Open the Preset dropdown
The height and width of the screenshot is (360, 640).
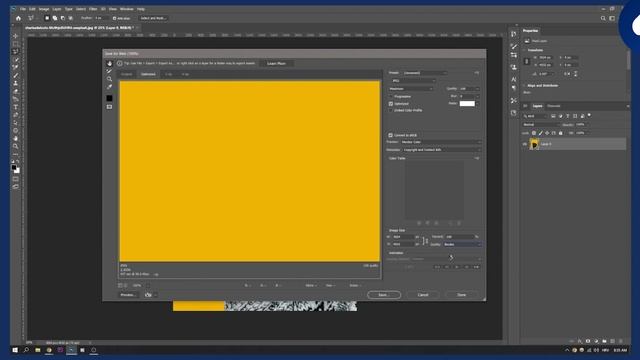(x=424, y=73)
